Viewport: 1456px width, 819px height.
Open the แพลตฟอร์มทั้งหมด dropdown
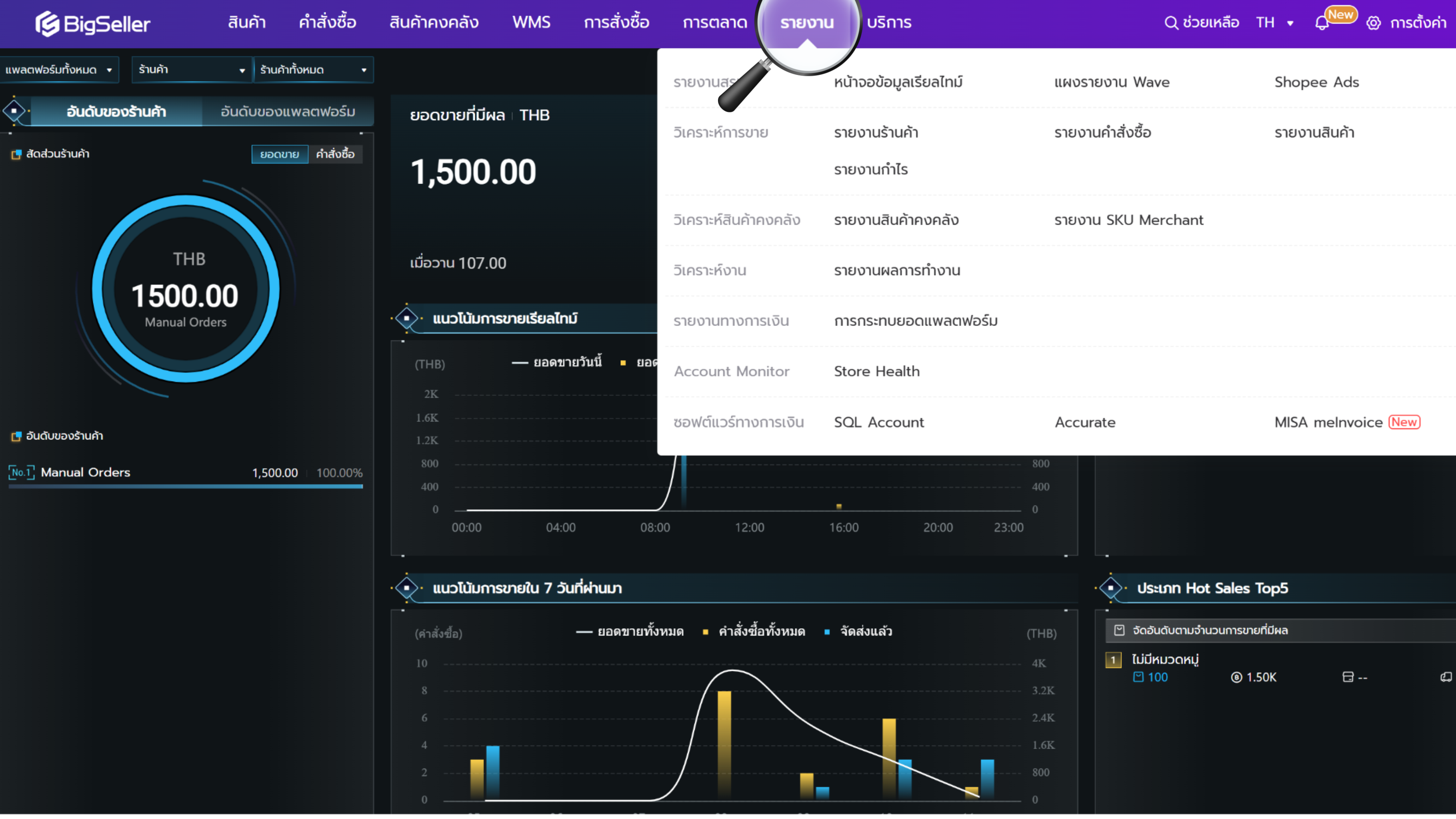[x=59, y=70]
